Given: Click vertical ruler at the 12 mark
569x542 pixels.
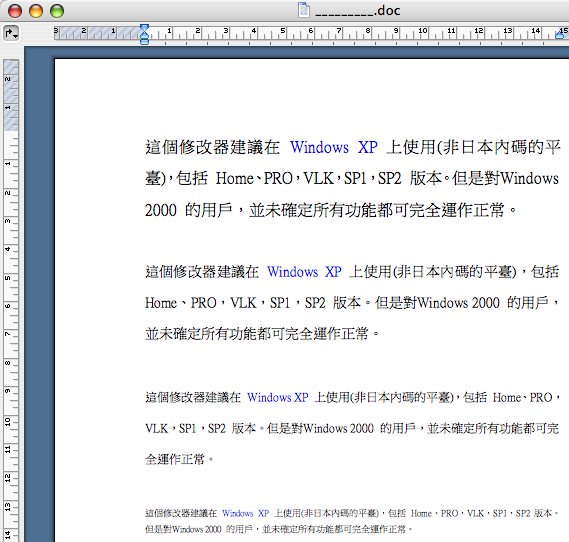Looking at the screenshot, I should pos(8,478).
